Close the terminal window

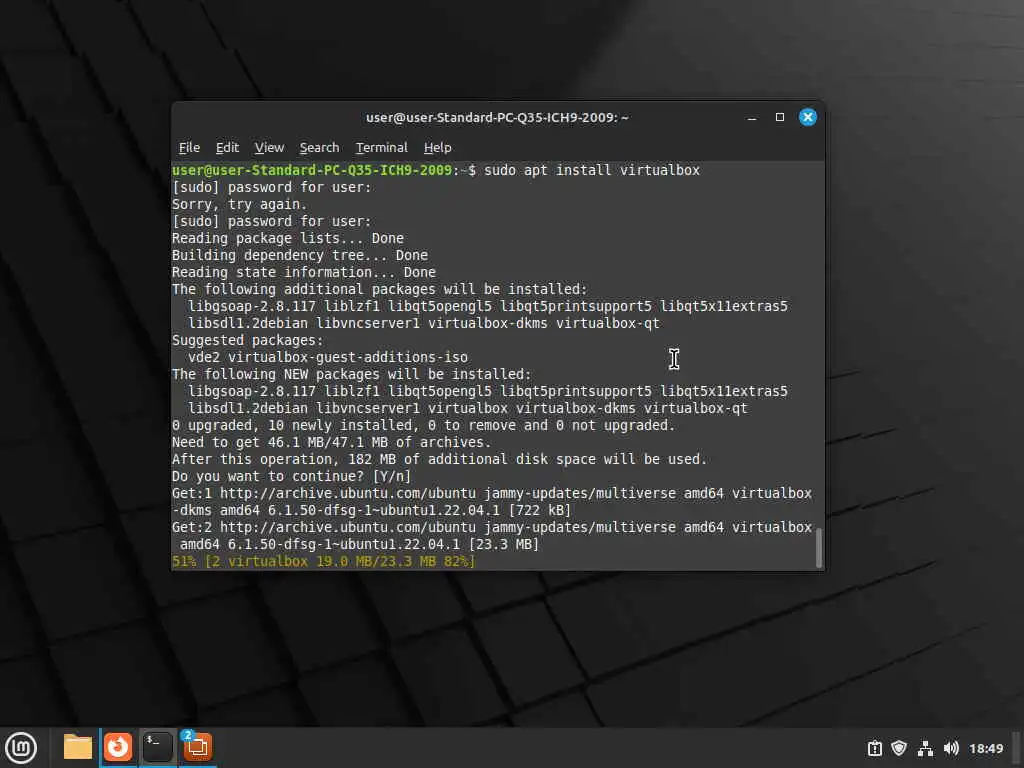pos(808,117)
